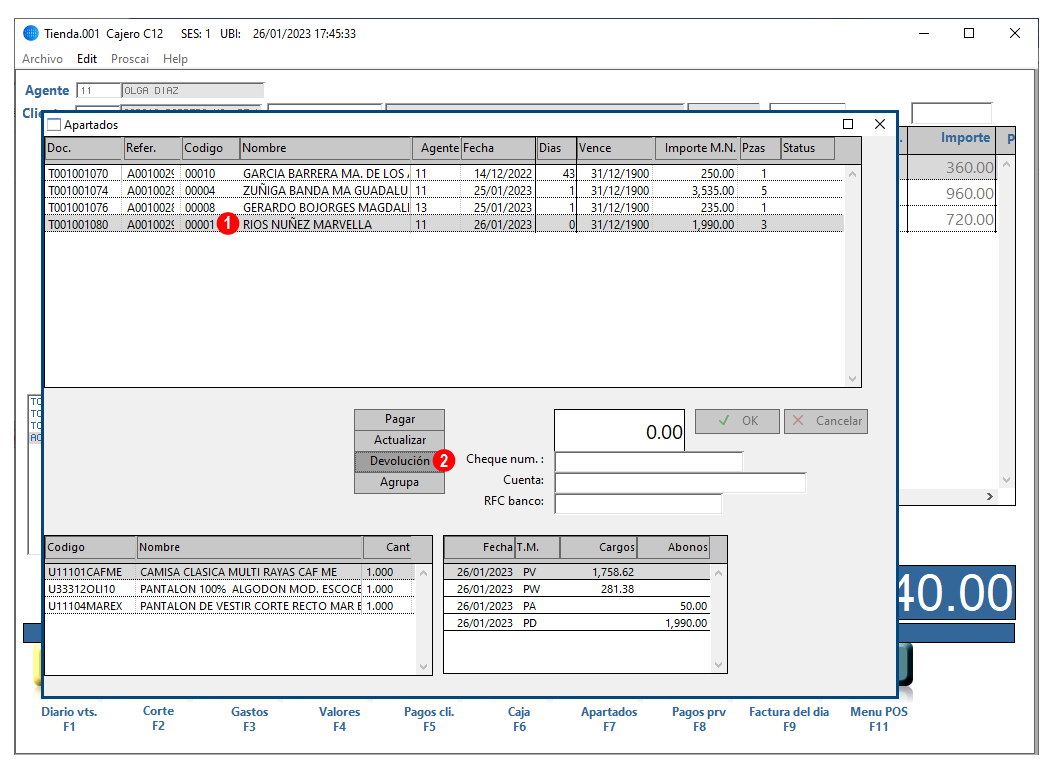Click the Status column header
The width and height of the screenshot is (1047, 765).
(808, 148)
